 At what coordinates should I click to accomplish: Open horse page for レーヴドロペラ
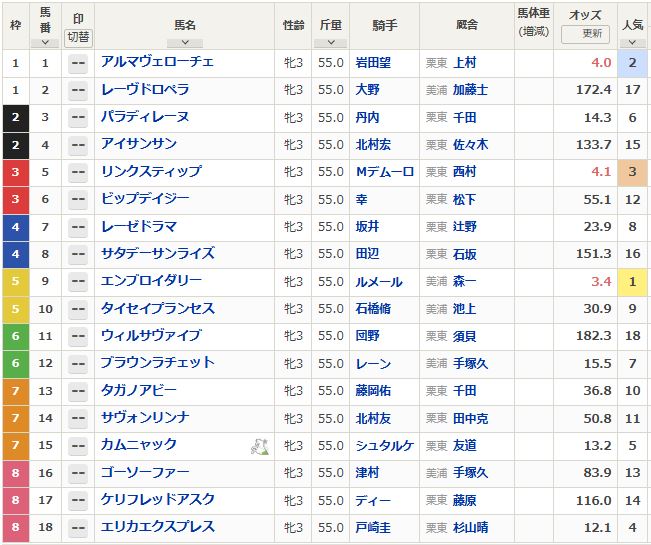click(x=145, y=90)
